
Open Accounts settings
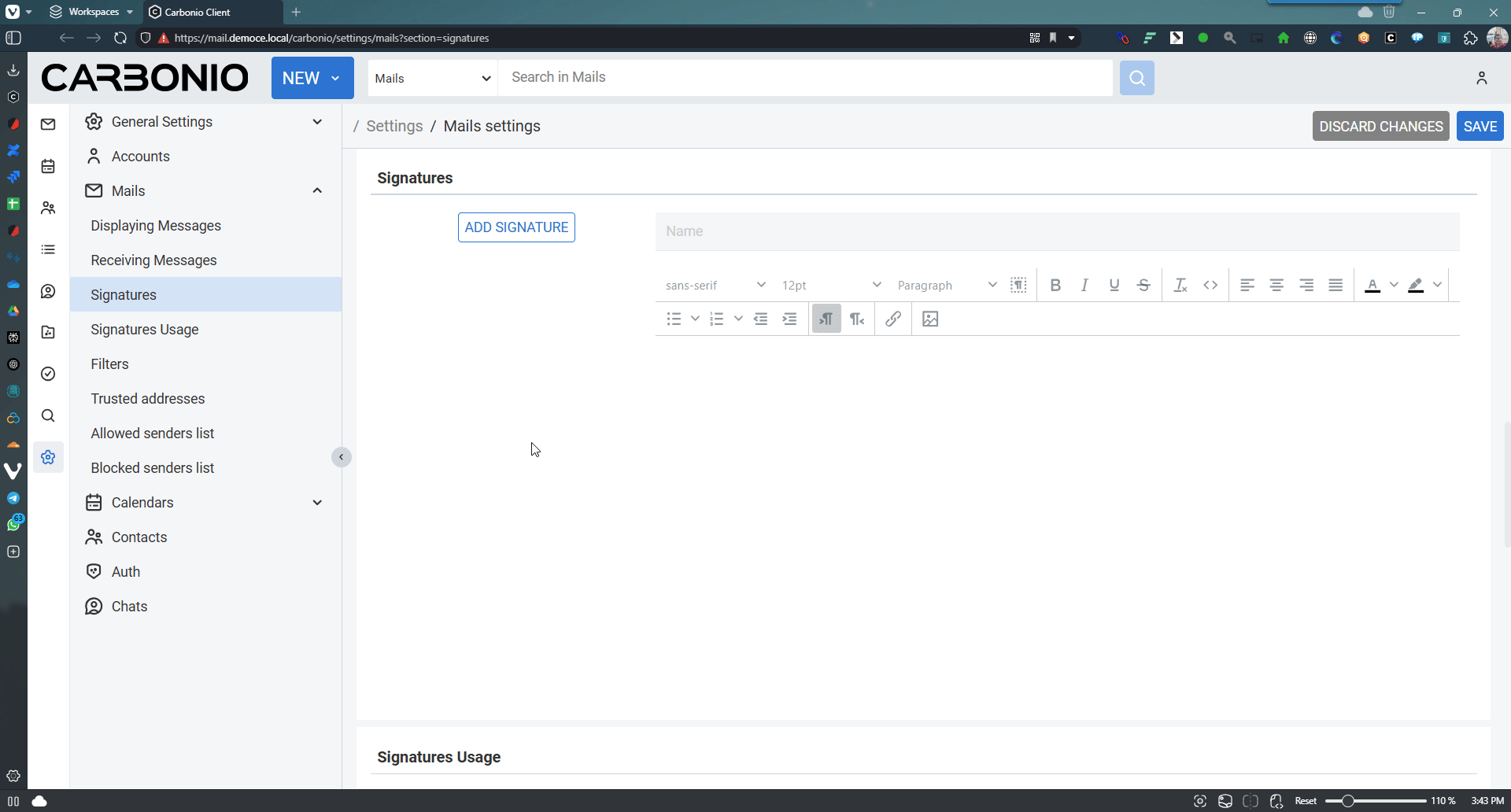point(205,157)
